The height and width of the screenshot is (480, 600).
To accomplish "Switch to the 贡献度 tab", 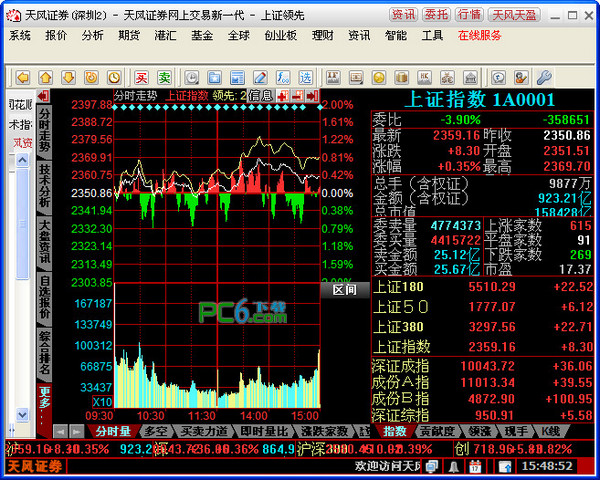I will click(x=437, y=431).
